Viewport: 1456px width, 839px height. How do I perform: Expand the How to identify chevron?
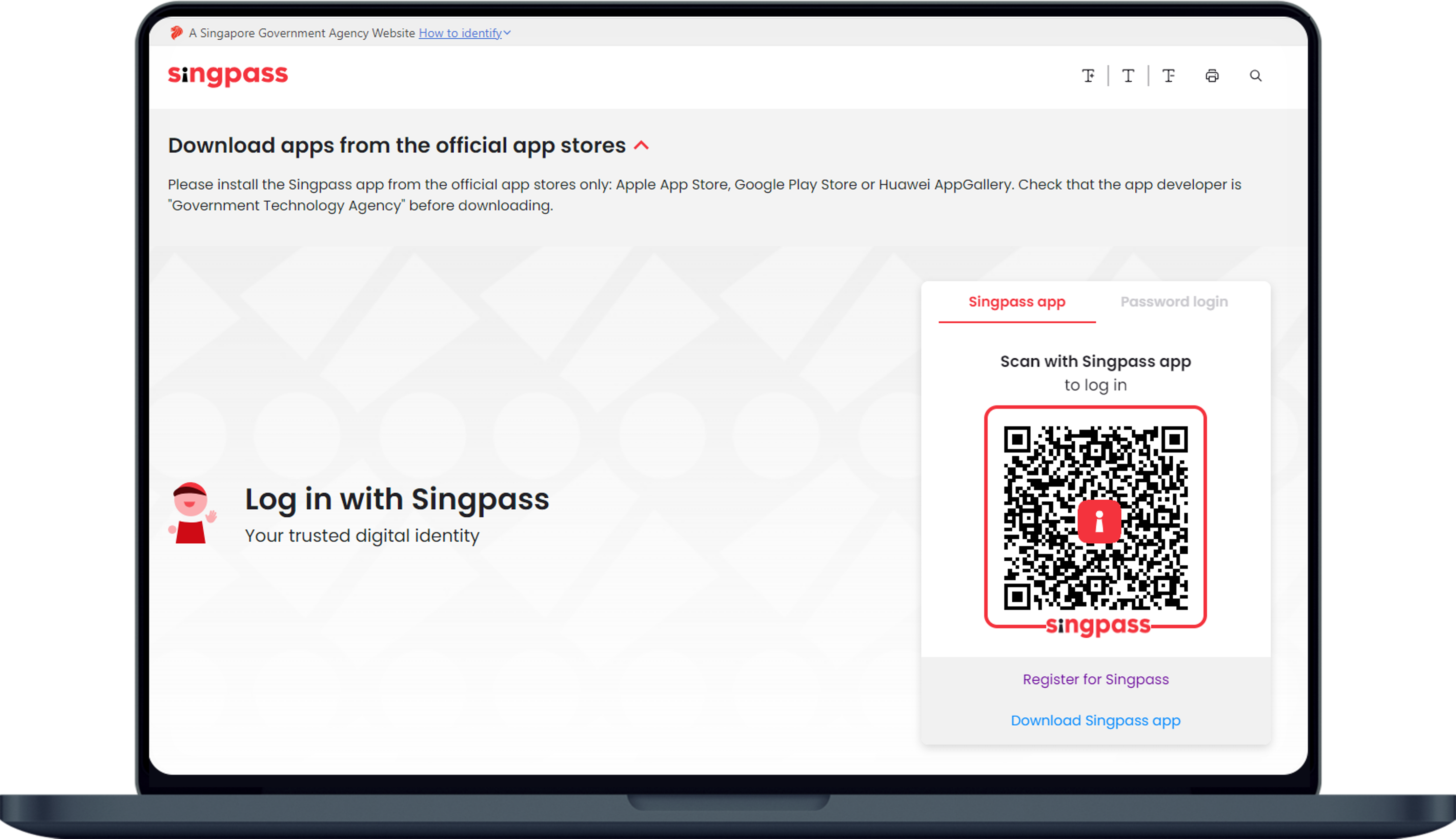pos(507,33)
